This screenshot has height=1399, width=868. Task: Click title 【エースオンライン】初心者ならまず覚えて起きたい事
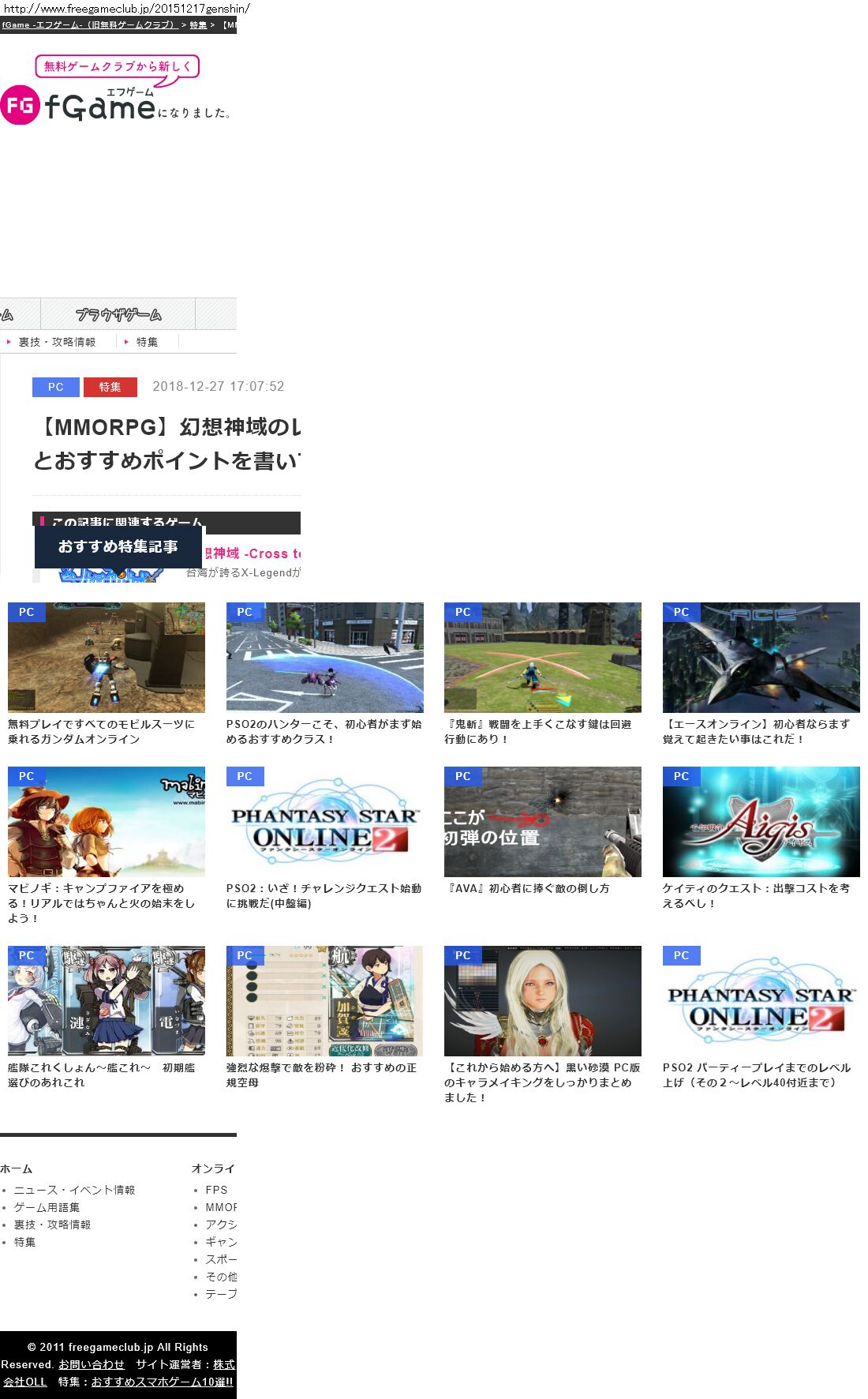pyautogui.click(x=757, y=732)
